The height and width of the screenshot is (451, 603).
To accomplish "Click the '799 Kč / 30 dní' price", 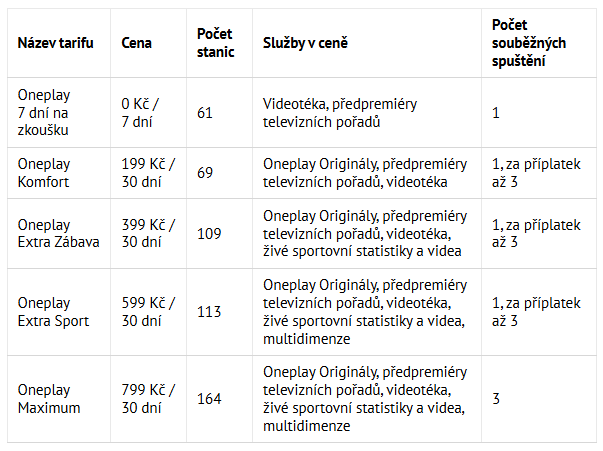I will pyautogui.click(x=148, y=399).
